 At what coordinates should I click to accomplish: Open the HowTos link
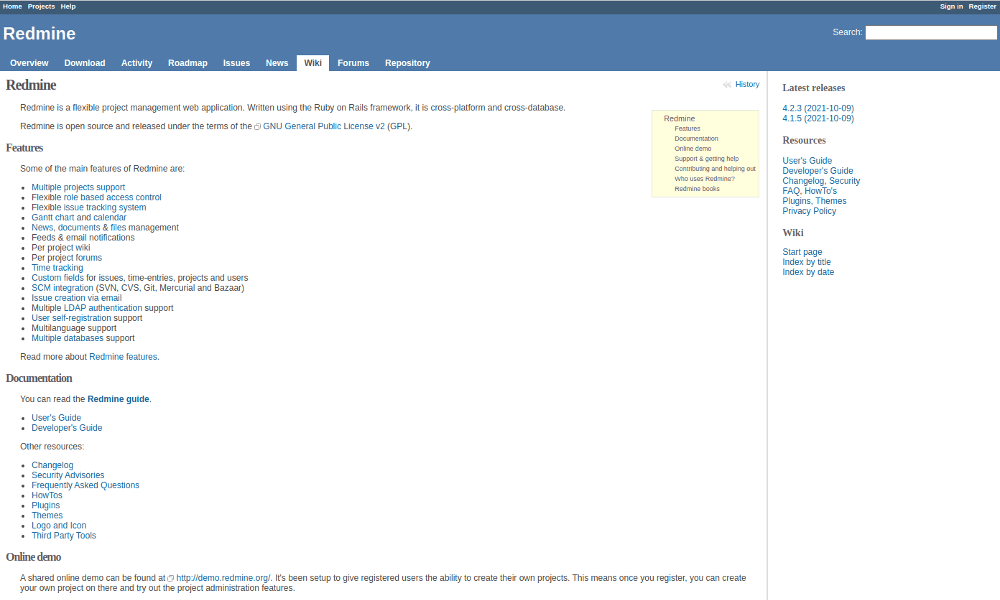click(x=47, y=495)
